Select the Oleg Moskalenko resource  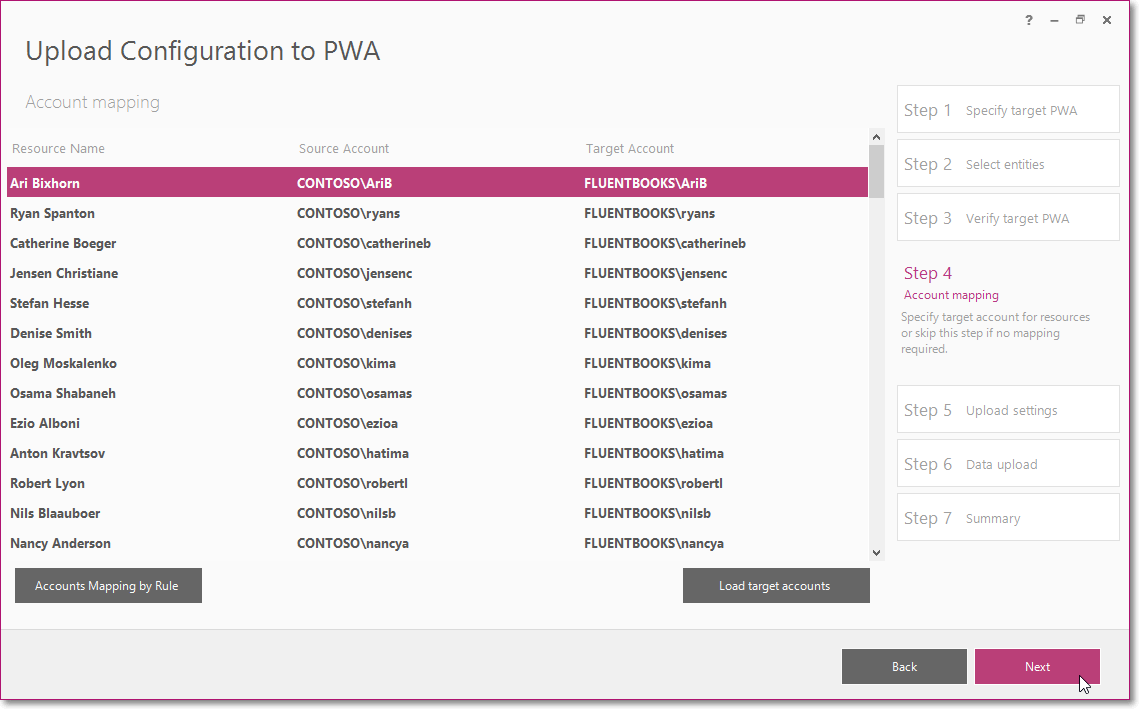pyautogui.click(x=63, y=363)
